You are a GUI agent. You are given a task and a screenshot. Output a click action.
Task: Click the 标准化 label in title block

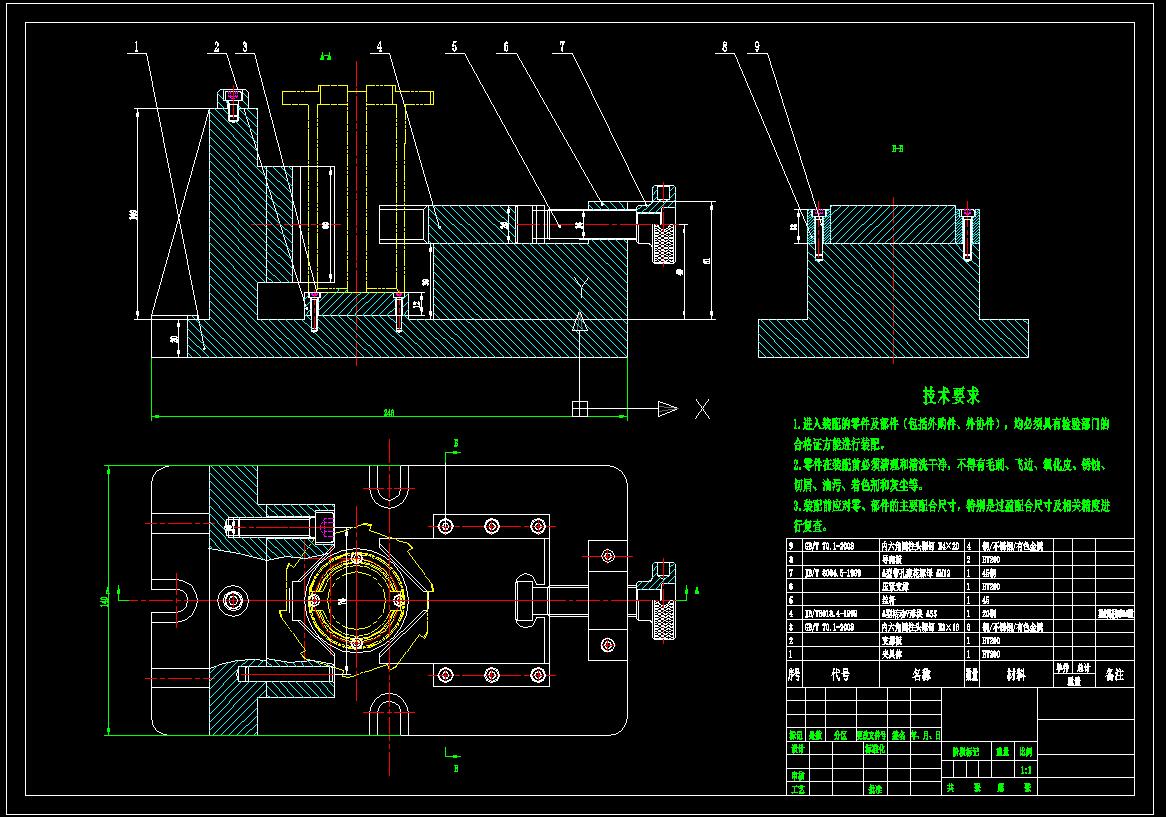[x=875, y=749]
